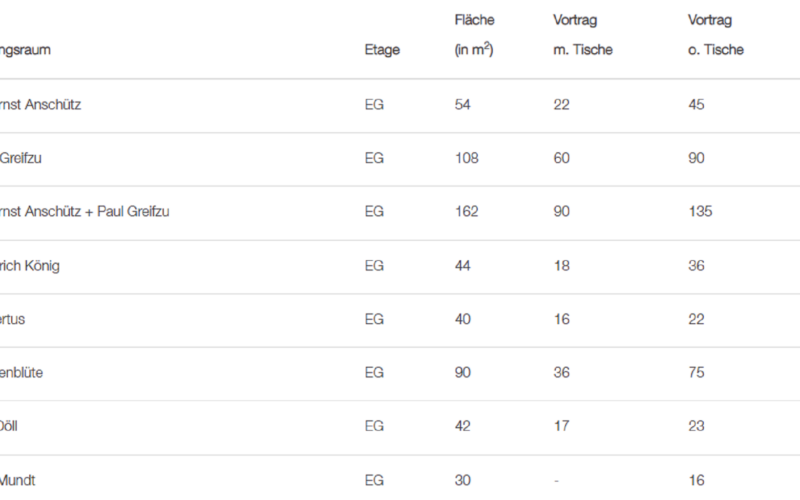Select the area value 42 in Döll row
The width and height of the screenshot is (800, 500).
[463, 426]
